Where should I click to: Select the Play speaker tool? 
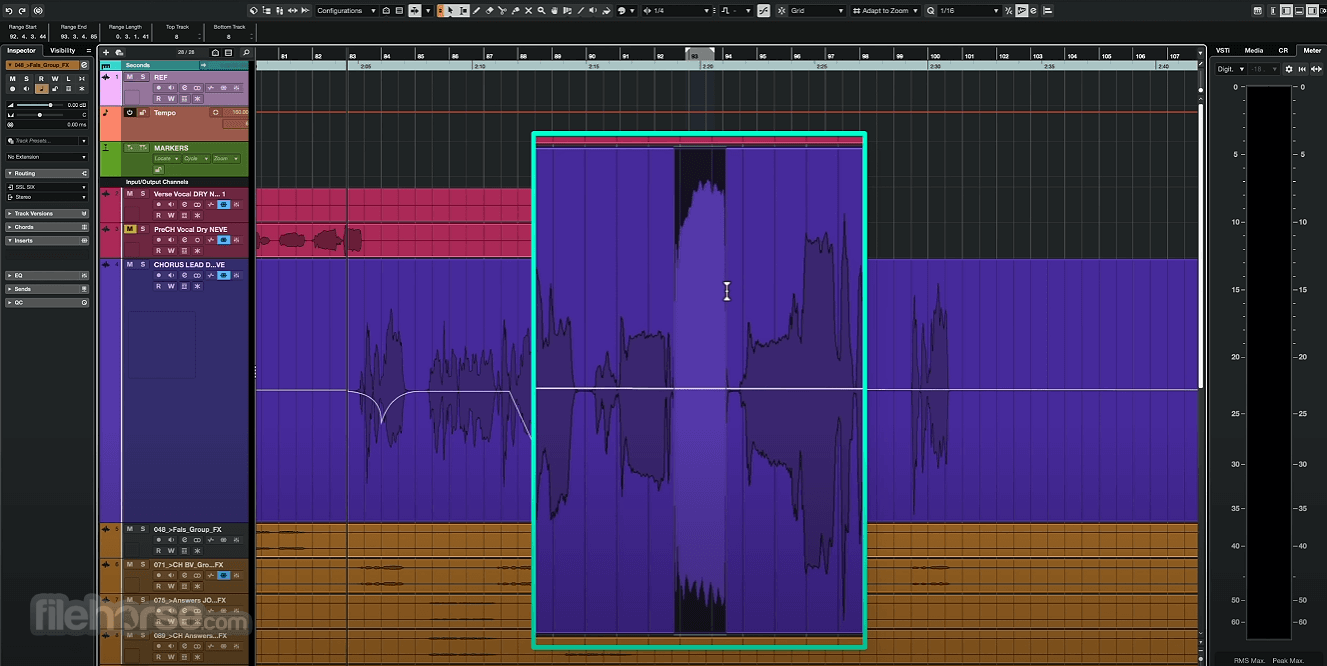point(593,10)
